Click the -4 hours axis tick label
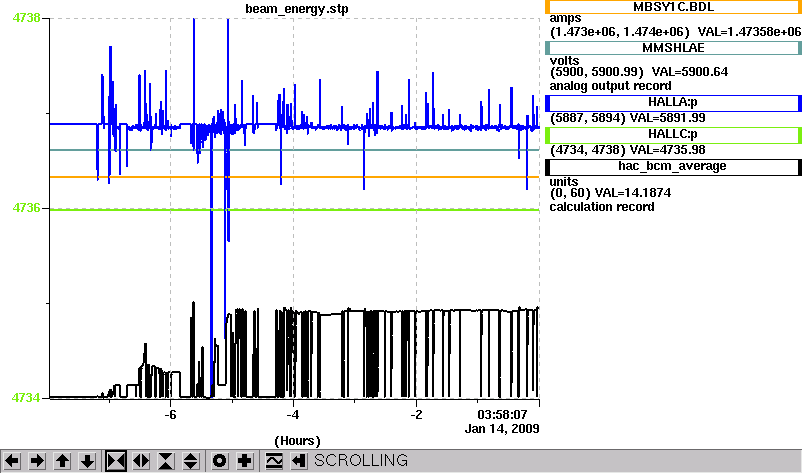The image size is (802, 473). click(293, 415)
